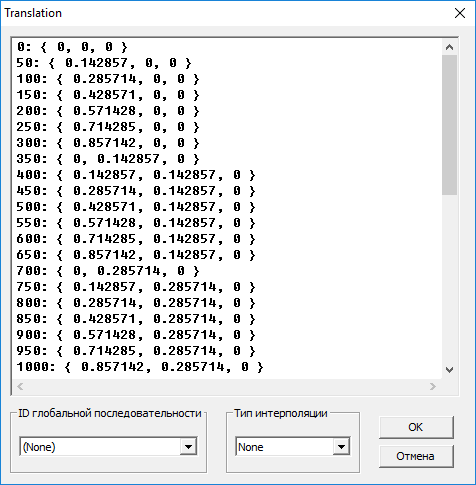Click the line "0: { 0, 0, 0 }"
The height and width of the screenshot is (485, 476).
[x=72, y=47]
